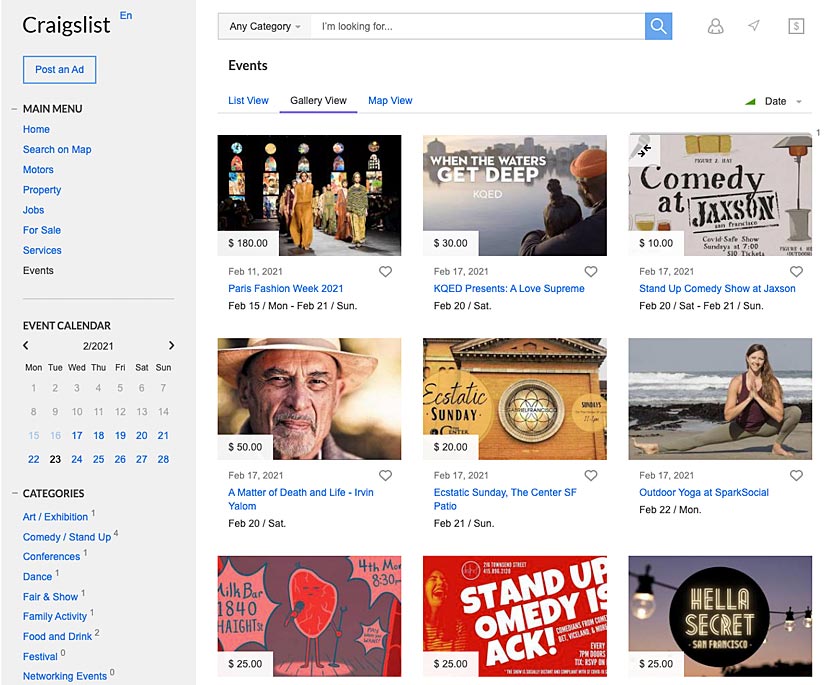Click the Post an Ad button
The width and height of the screenshot is (825, 685).
[x=59, y=69]
